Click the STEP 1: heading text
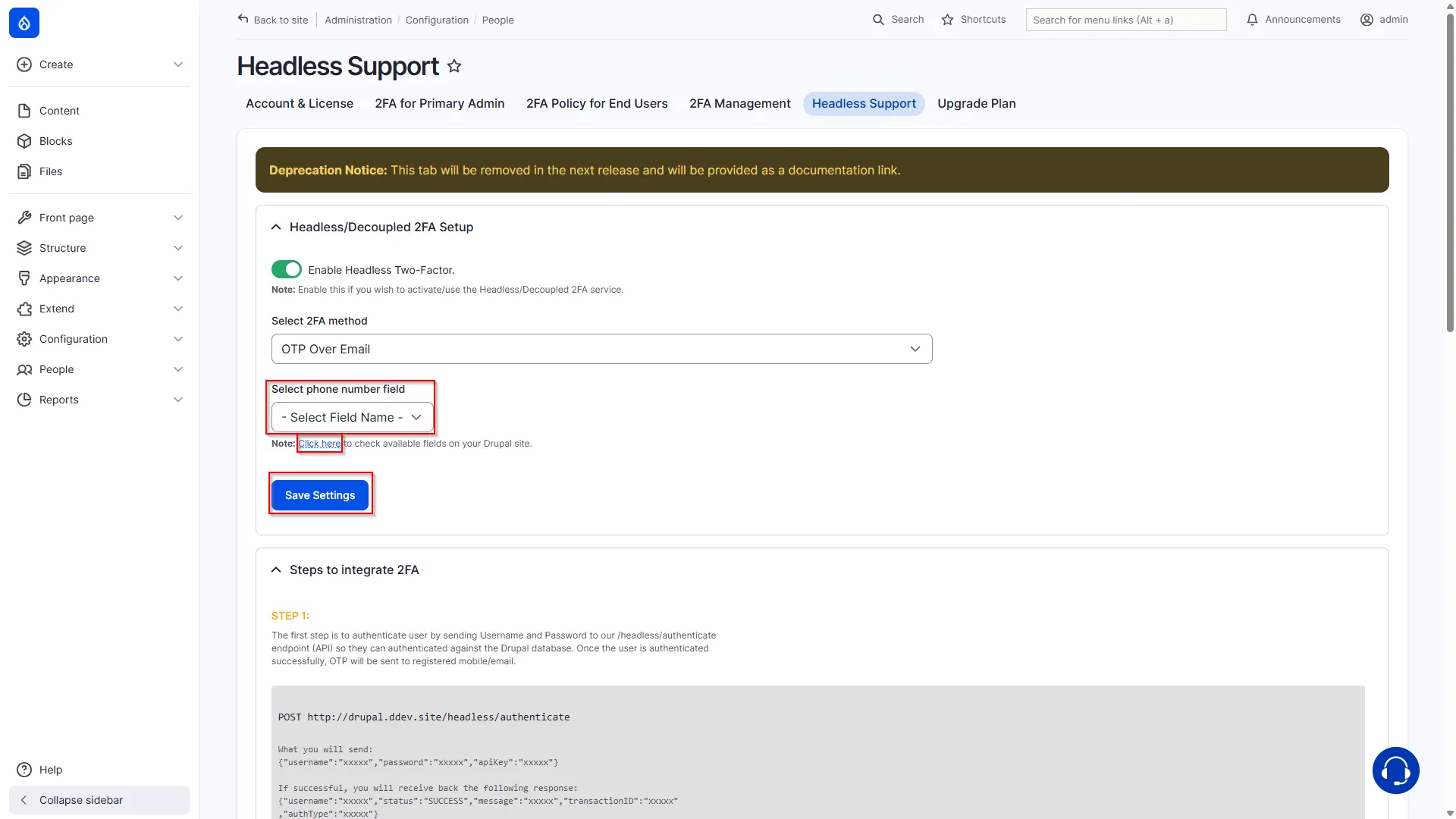 click(x=290, y=616)
